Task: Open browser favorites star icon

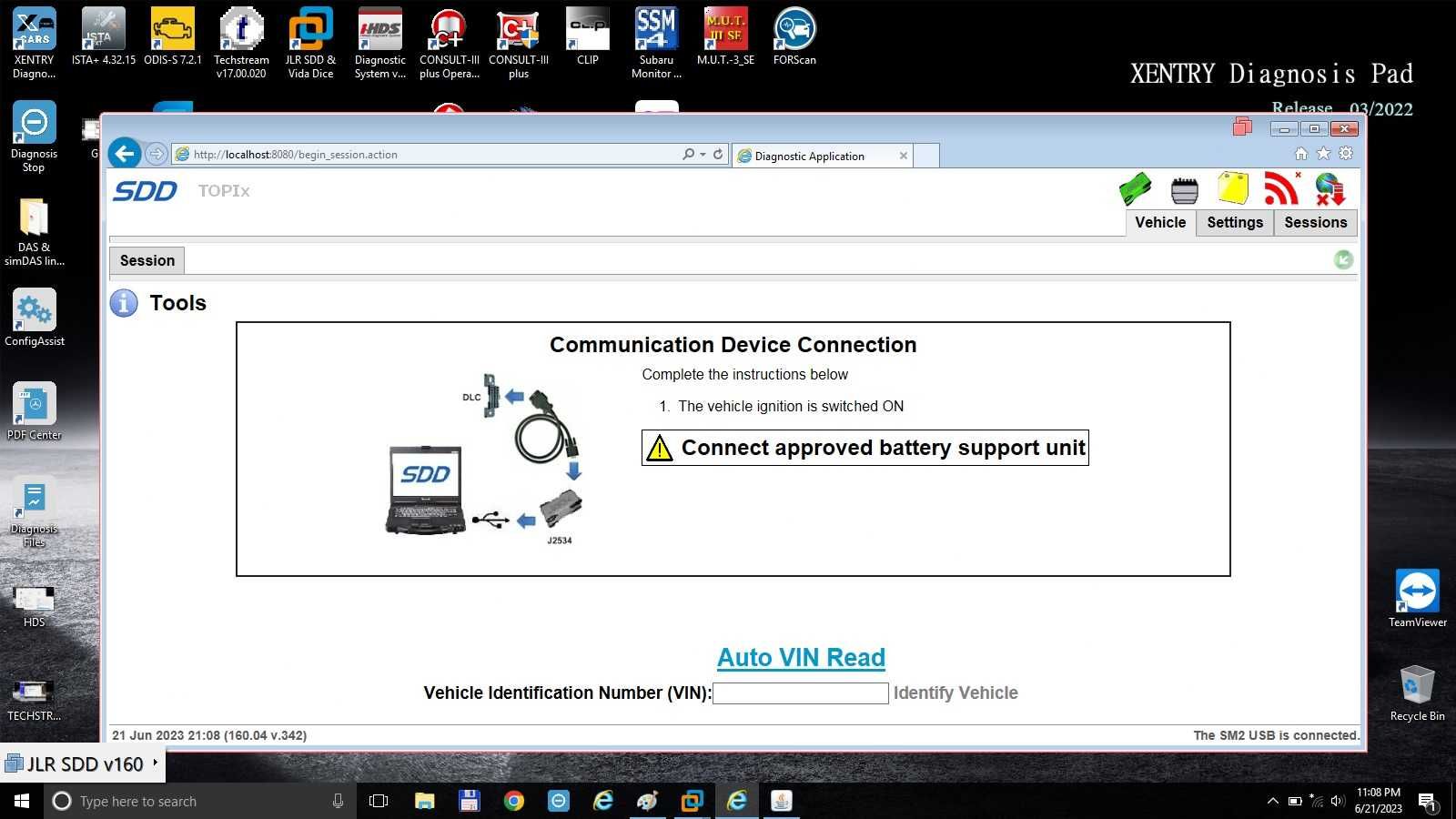Action: (1324, 154)
